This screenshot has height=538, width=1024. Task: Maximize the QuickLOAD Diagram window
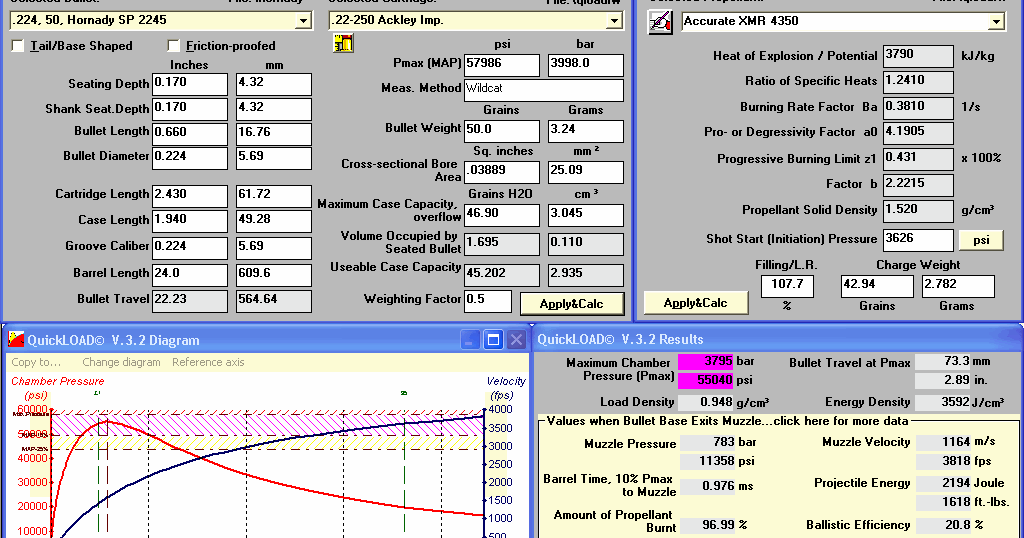pos(493,340)
